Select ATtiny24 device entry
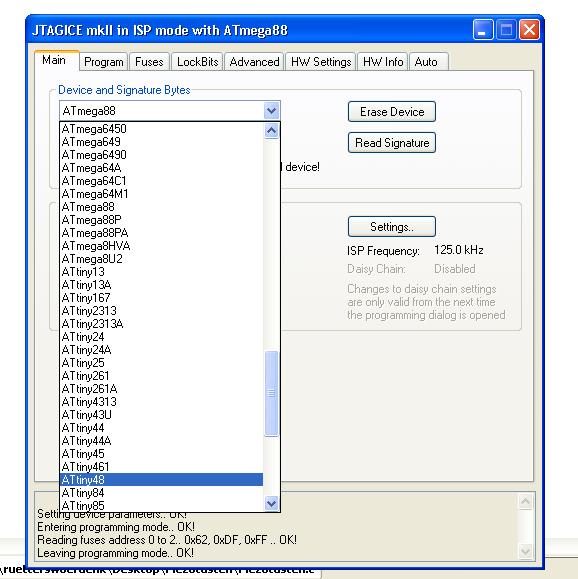The height and width of the screenshot is (579, 578). 161,337
